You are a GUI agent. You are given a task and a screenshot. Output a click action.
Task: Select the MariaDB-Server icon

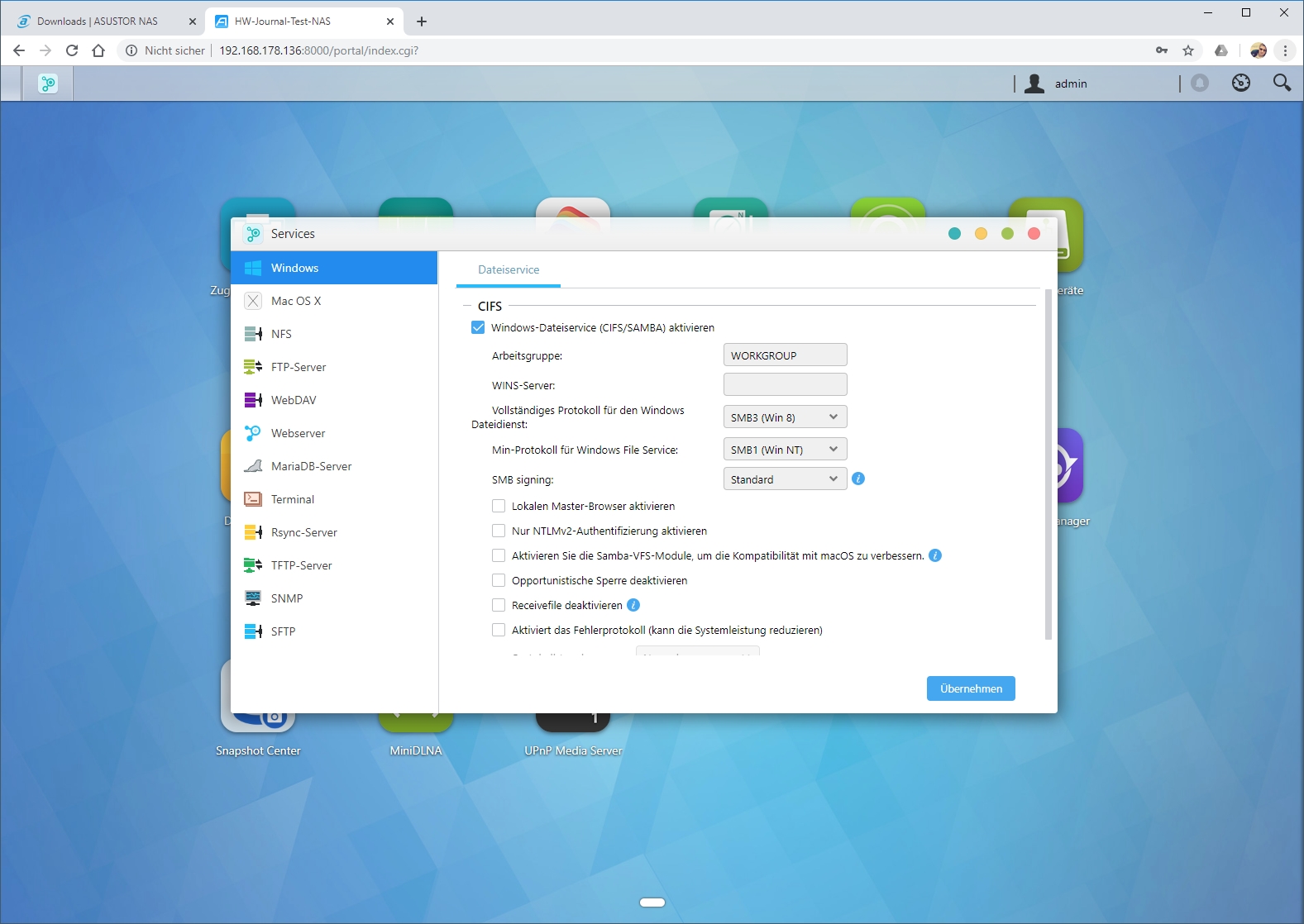253,466
